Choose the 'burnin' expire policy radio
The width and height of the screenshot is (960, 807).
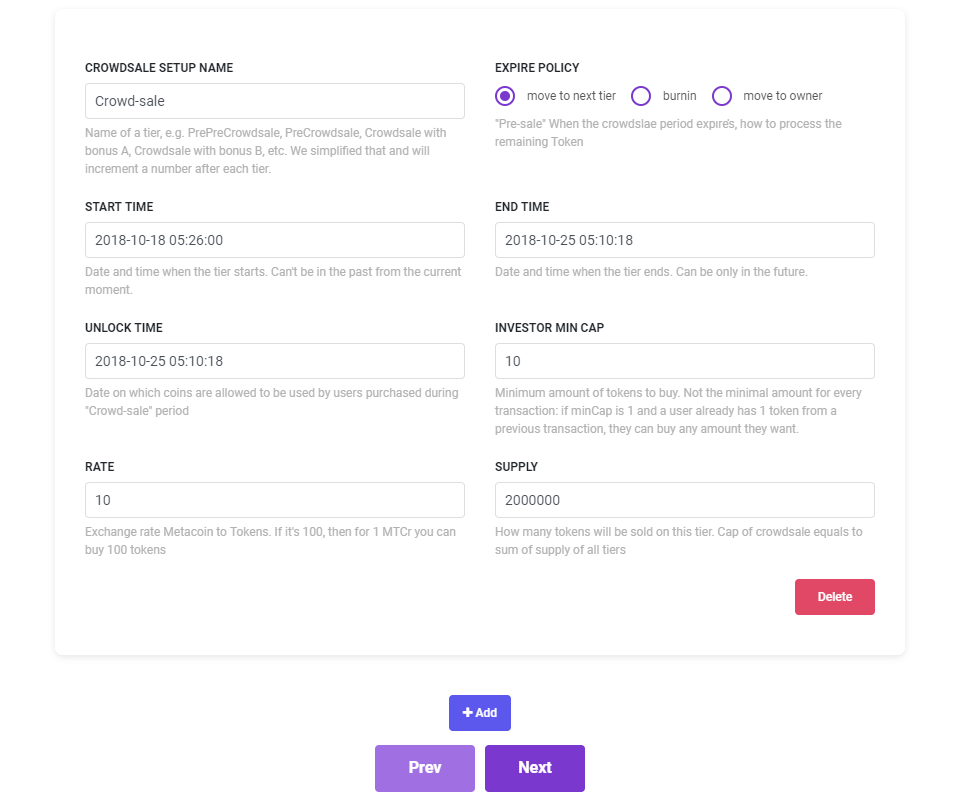click(x=642, y=96)
